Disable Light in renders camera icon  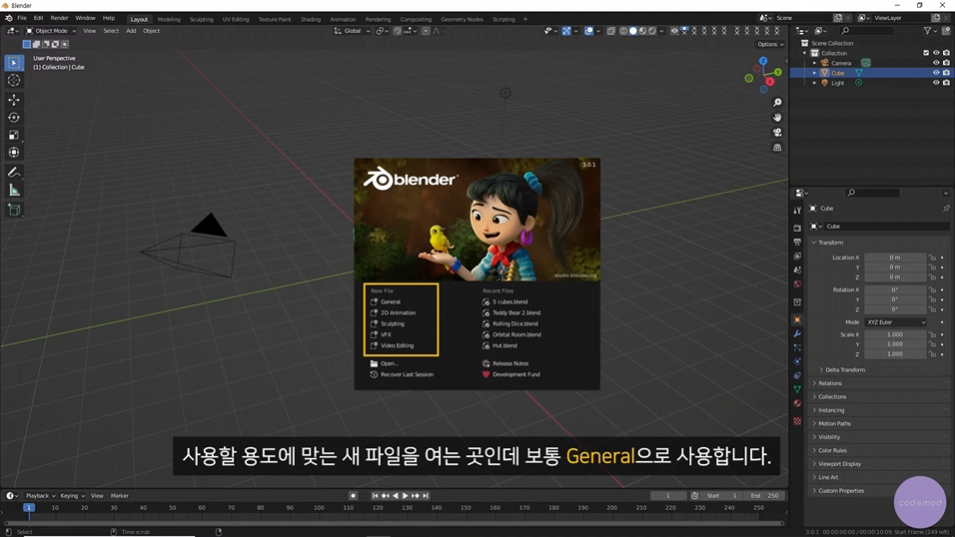(946, 83)
